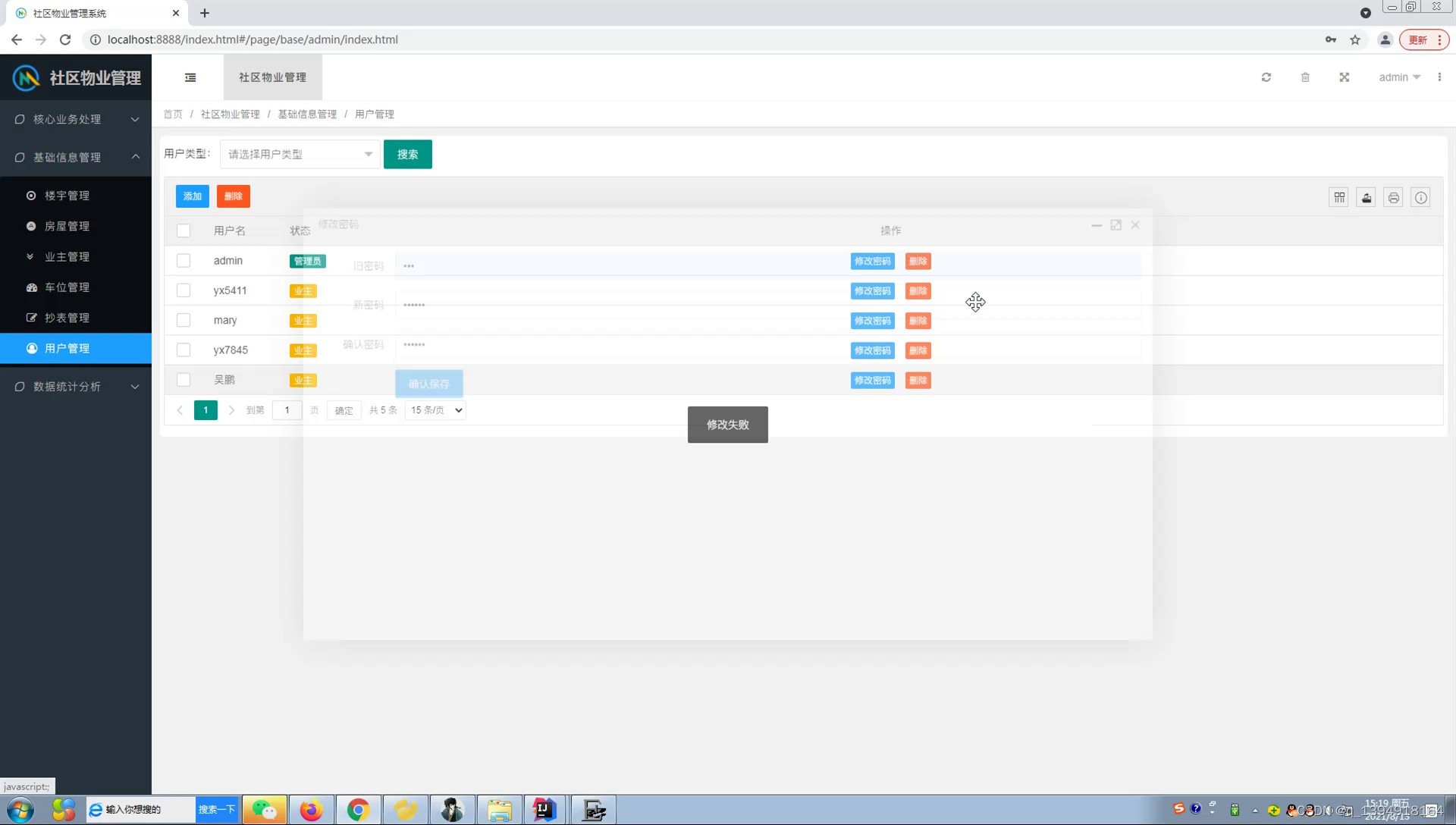Open Chrome from the taskbar
1456x825 pixels.
pyautogui.click(x=358, y=810)
